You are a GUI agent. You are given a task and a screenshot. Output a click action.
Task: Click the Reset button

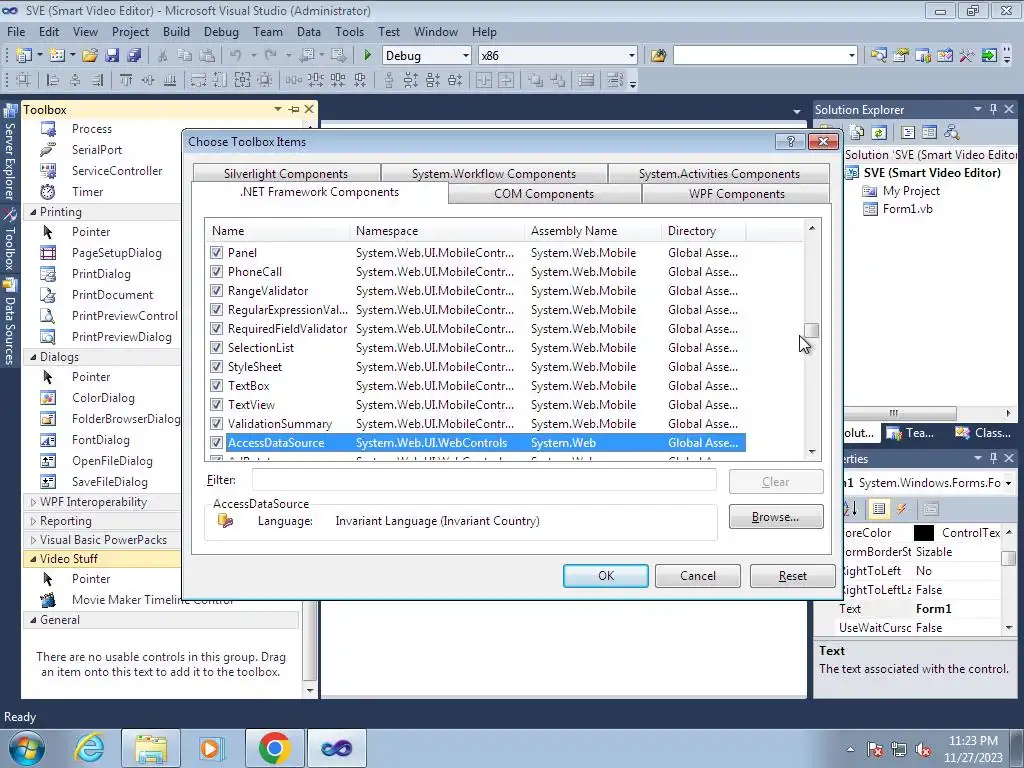point(792,575)
